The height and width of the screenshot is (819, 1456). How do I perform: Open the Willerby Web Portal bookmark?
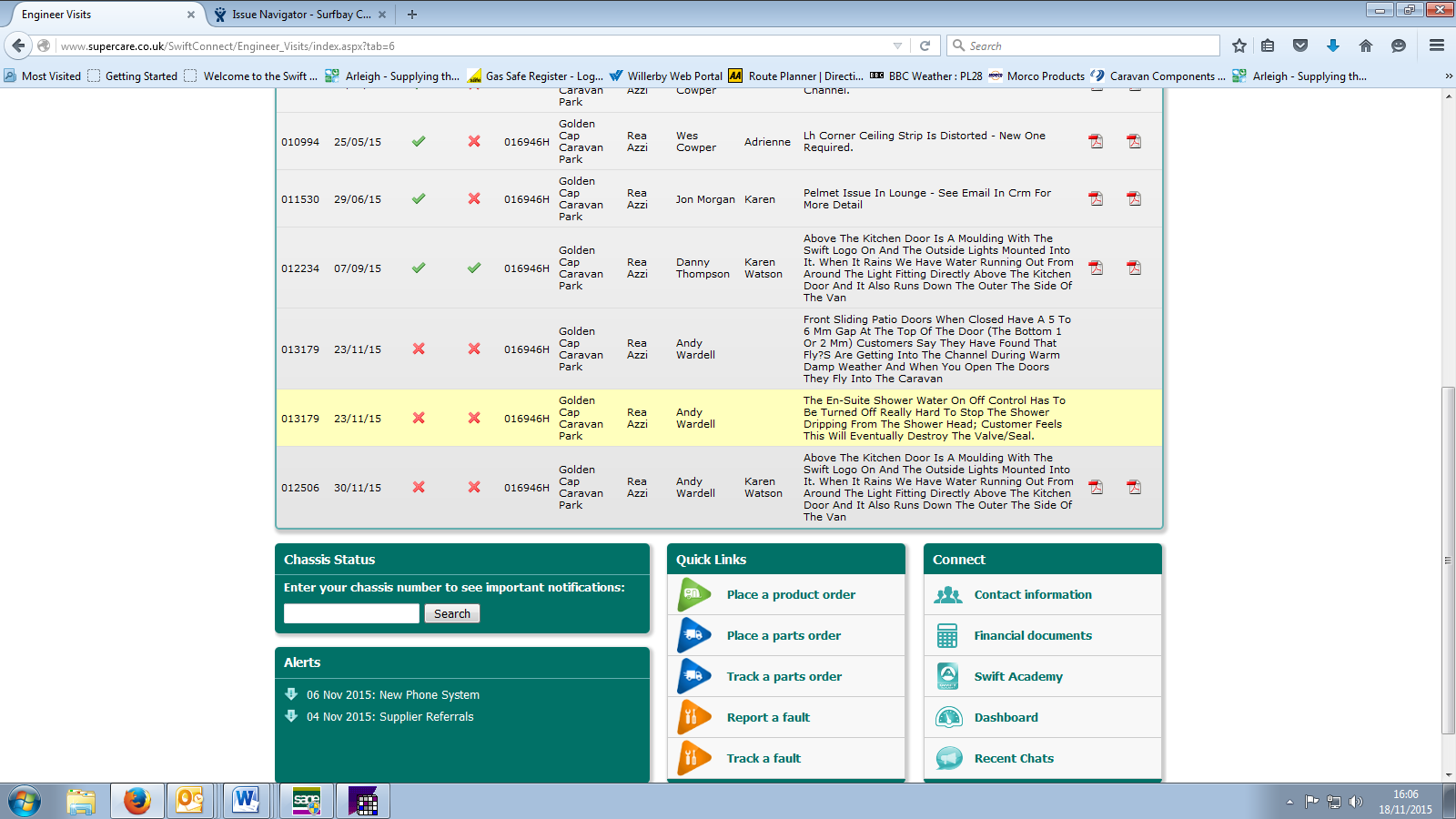(x=666, y=76)
